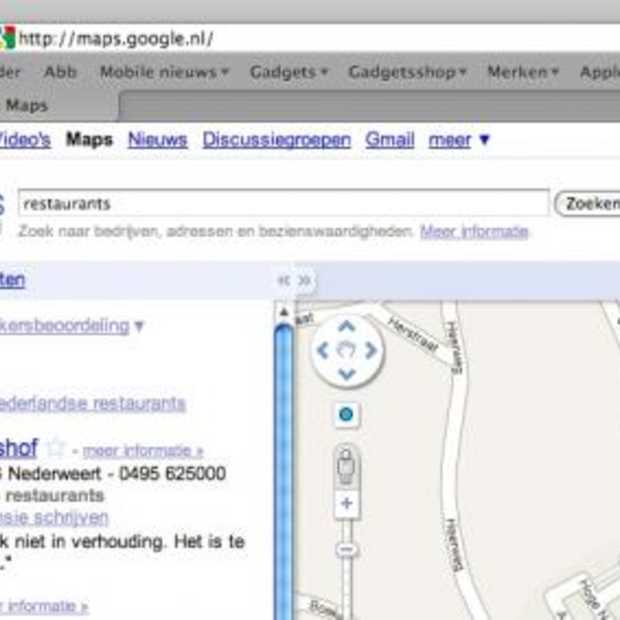Go to Nieuws in Google bar
The width and height of the screenshot is (620, 620).
tap(158, 140)
